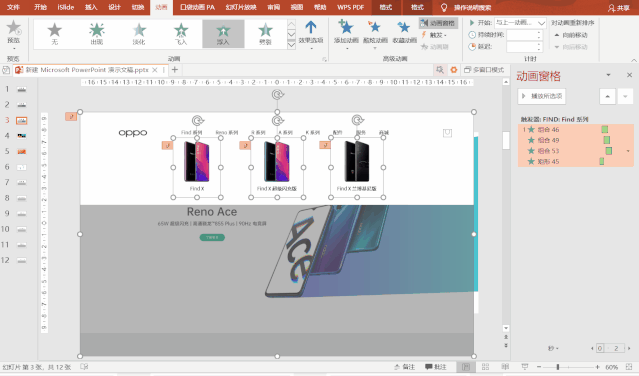Screen dimensions: 639x376
Task: Click the 共享 share button
Action: (619, 8)
